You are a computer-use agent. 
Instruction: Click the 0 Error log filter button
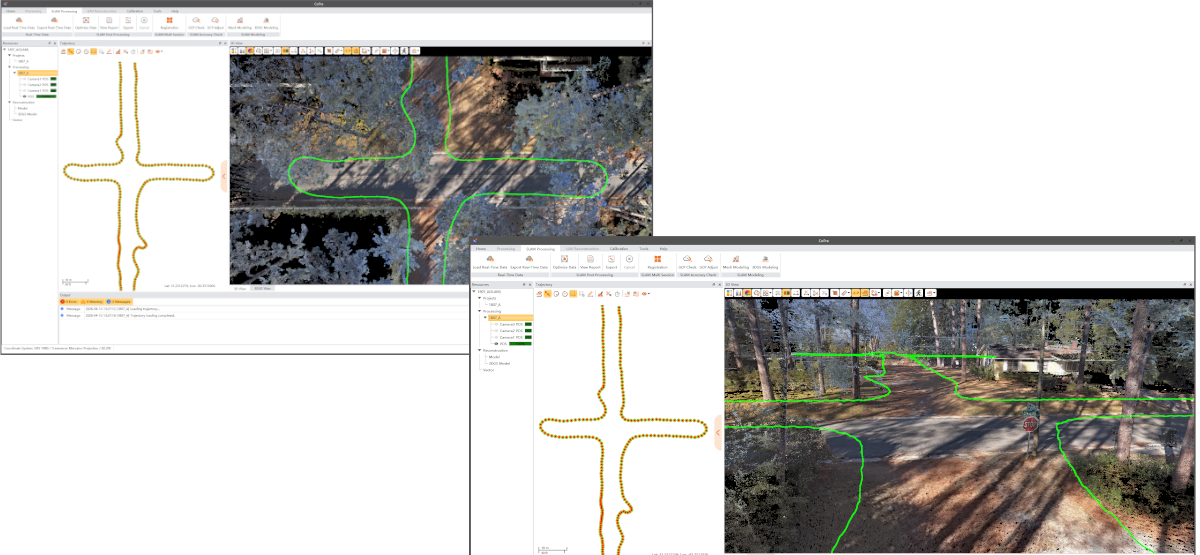70,300
